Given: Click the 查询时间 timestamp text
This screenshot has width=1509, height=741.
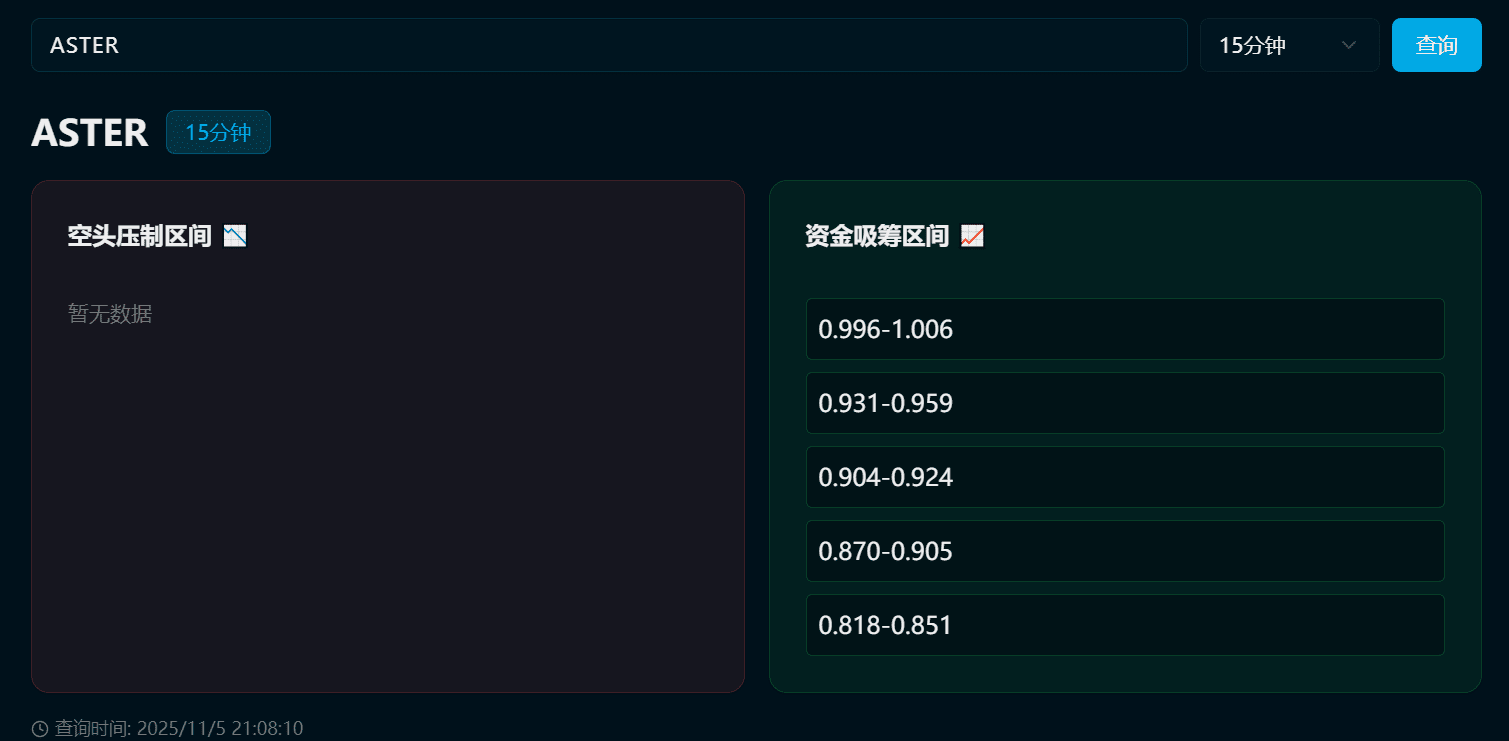Looking at the screenshot, I should [178, 729].
